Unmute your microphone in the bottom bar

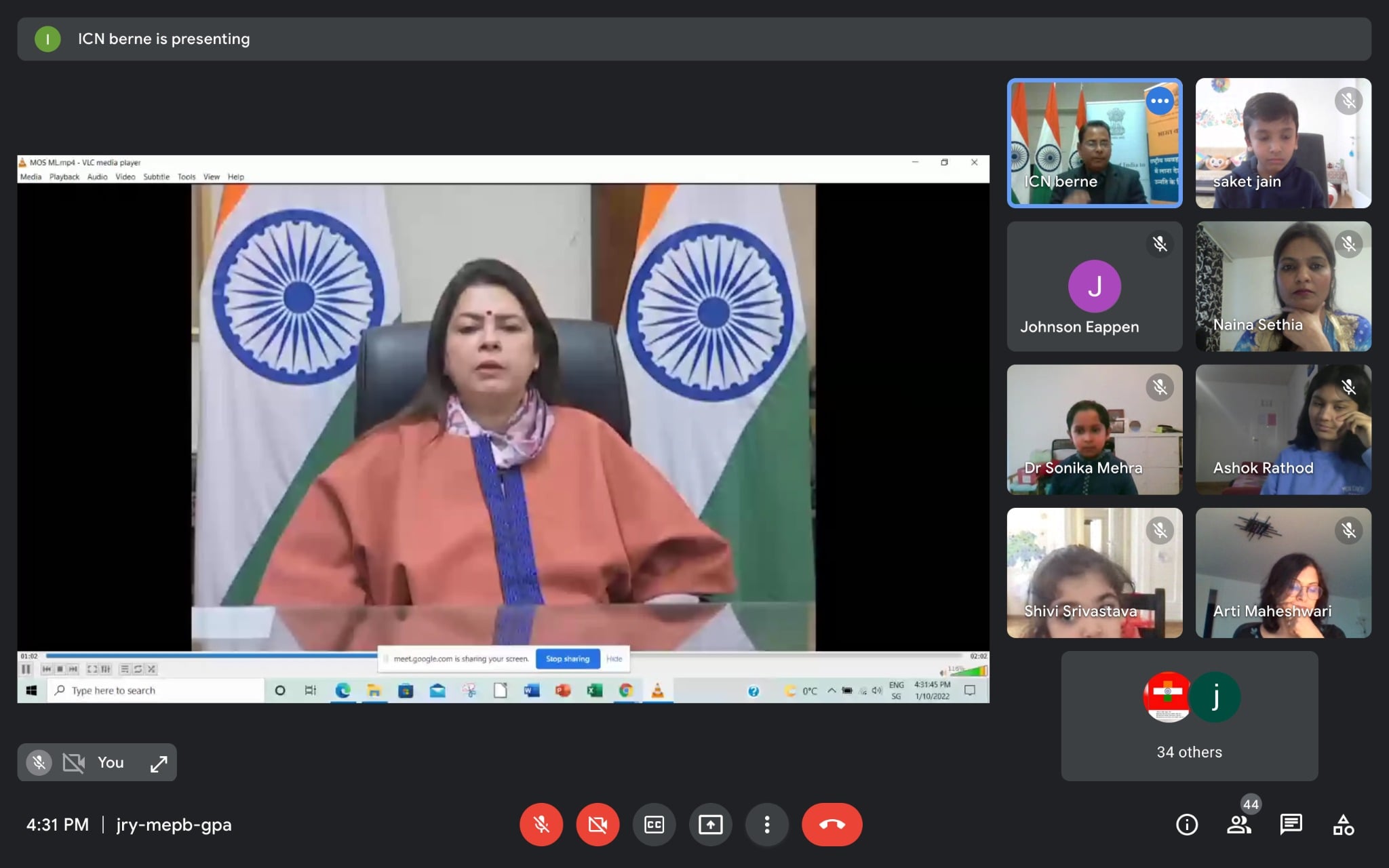click(x=541, y=825)
